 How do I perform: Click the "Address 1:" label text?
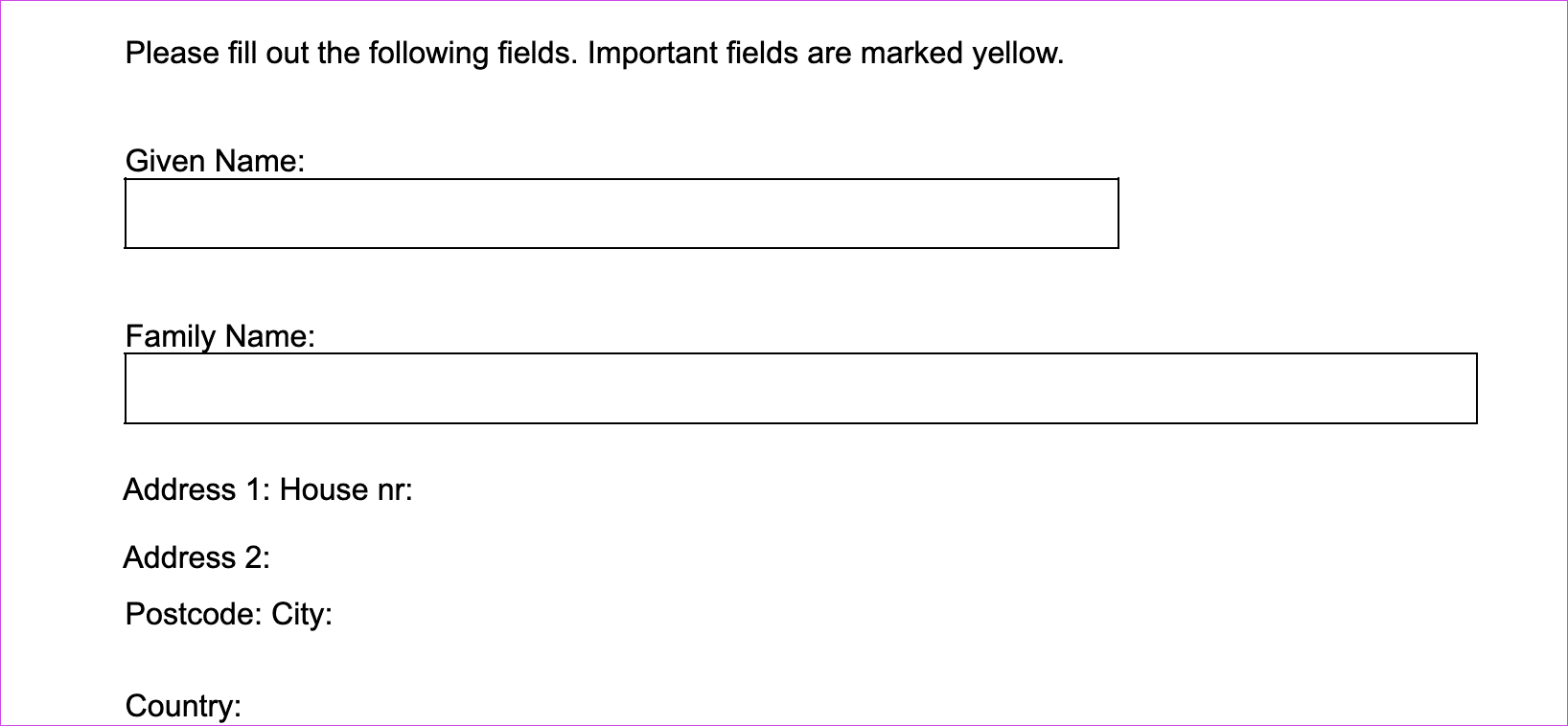coord(197,489)
